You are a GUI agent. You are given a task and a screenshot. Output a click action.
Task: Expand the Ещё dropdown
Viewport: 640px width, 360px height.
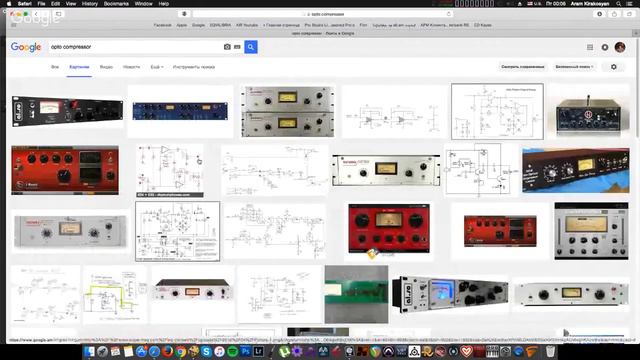point(157,67)
